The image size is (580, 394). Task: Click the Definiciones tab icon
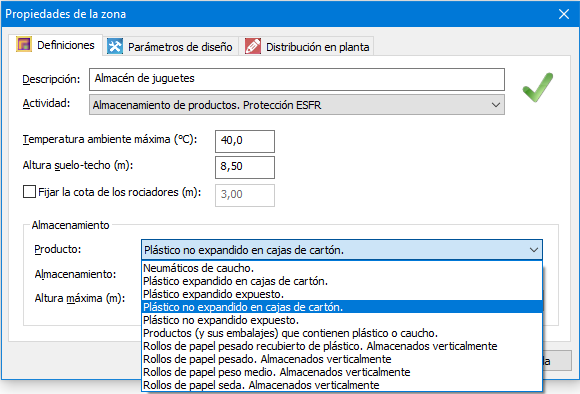click(24, 45)
